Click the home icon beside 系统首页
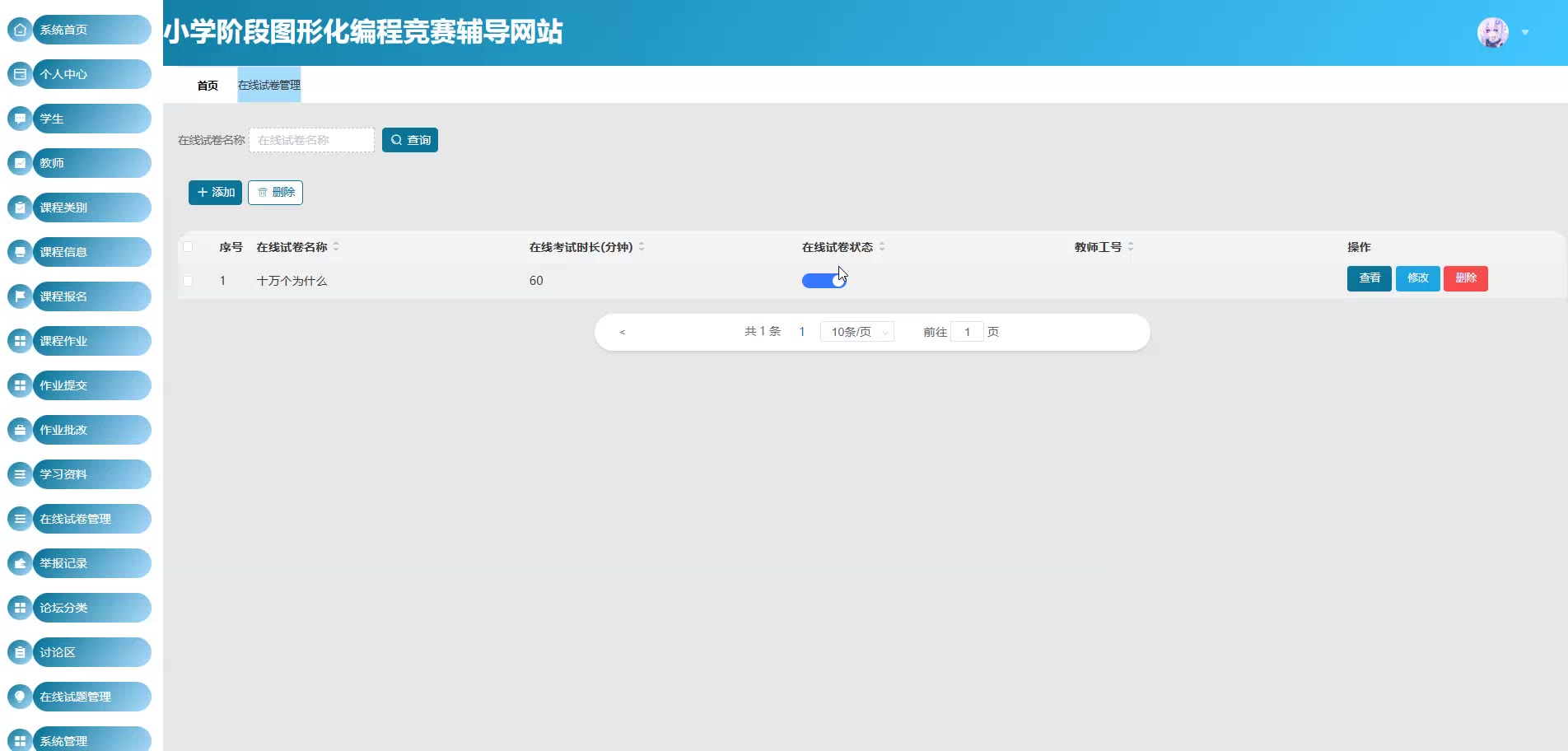This screenshot has width=1568, height=751. click(x=20, y=30)
